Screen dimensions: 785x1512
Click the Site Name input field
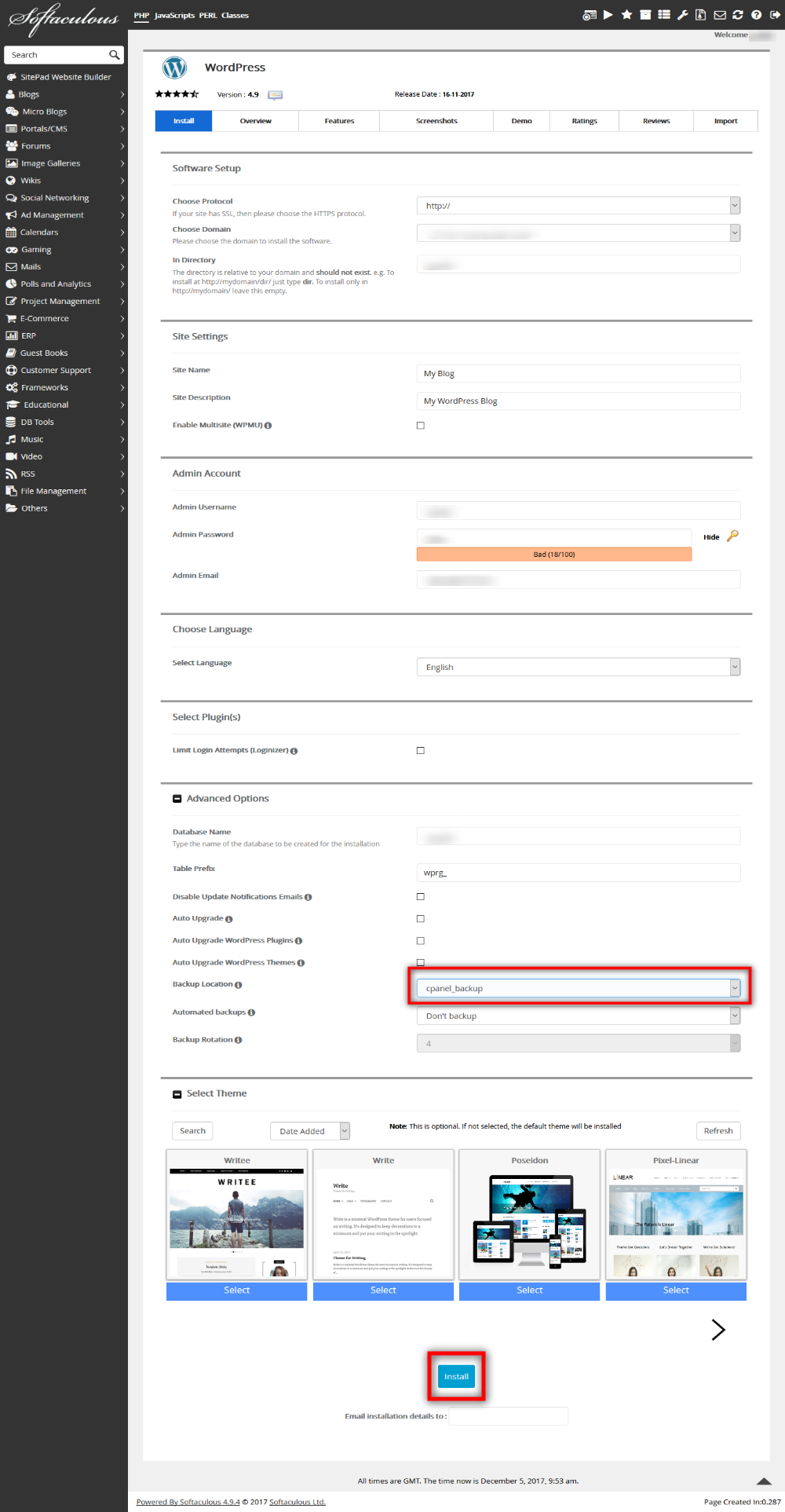[579, 374]
